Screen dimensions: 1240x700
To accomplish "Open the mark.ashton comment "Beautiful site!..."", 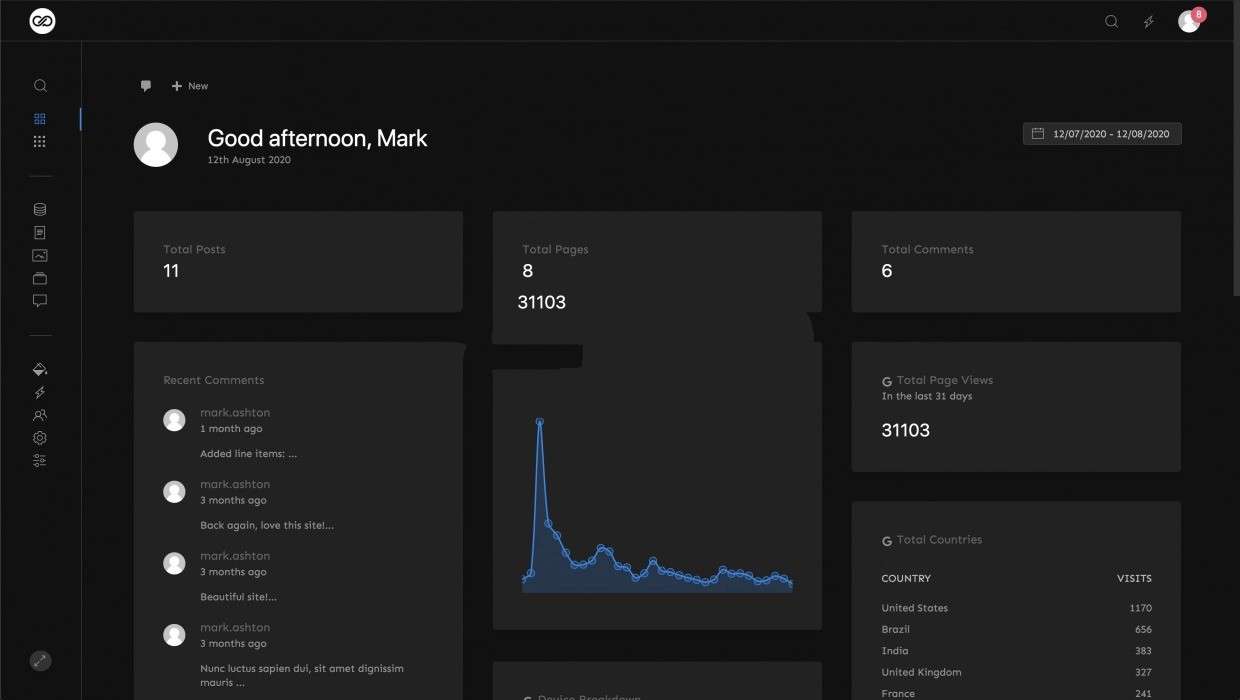I will (x=238, y=597).
